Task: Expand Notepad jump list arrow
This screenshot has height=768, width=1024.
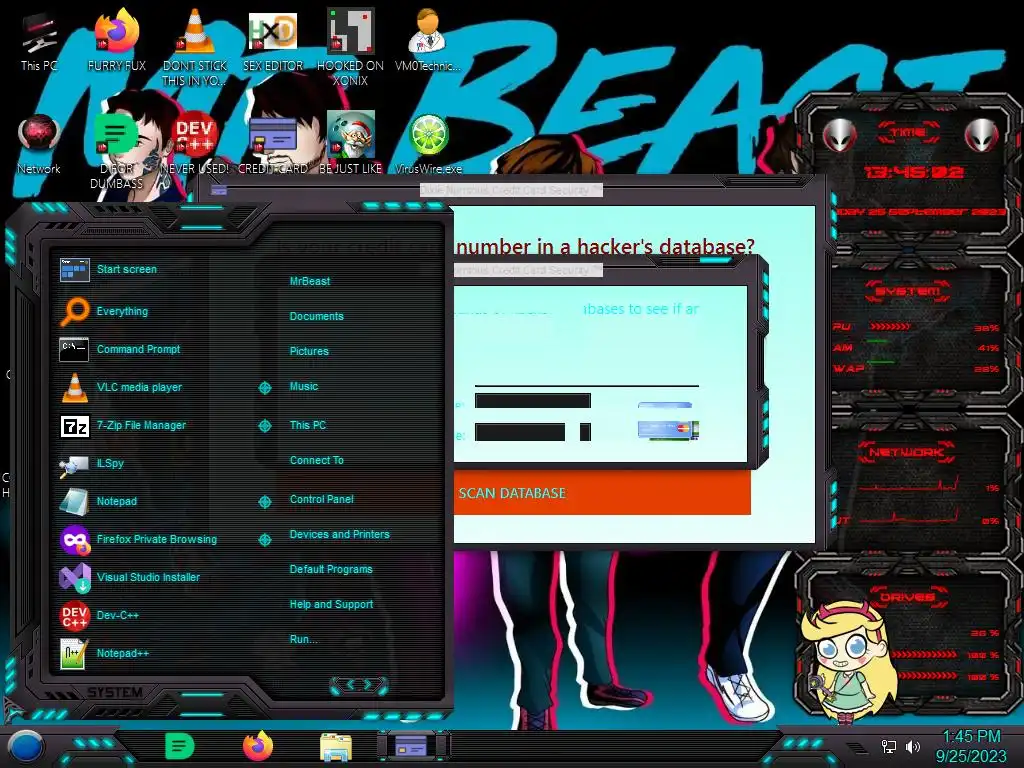Action: click(x=264, y=502)
